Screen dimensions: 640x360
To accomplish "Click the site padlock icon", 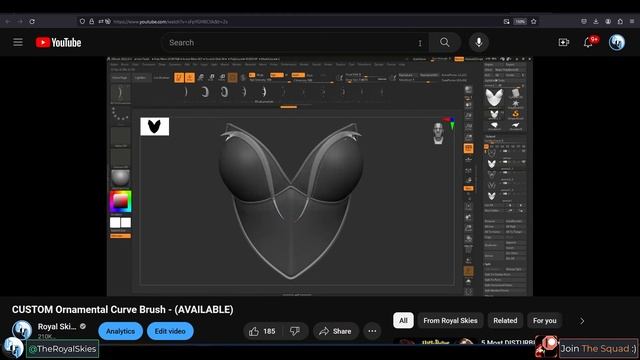I will click(x=91, y=21).
